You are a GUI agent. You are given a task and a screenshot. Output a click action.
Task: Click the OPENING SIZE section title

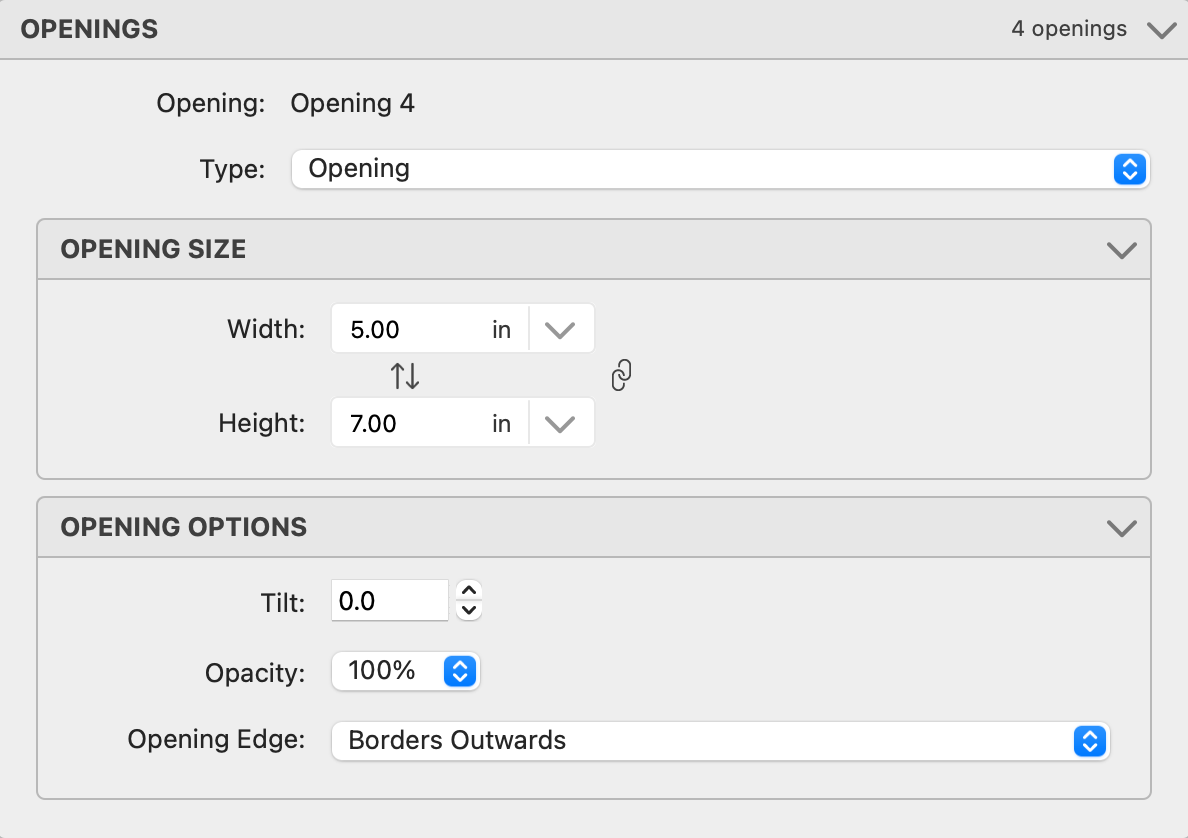click(x=153, y=249)
